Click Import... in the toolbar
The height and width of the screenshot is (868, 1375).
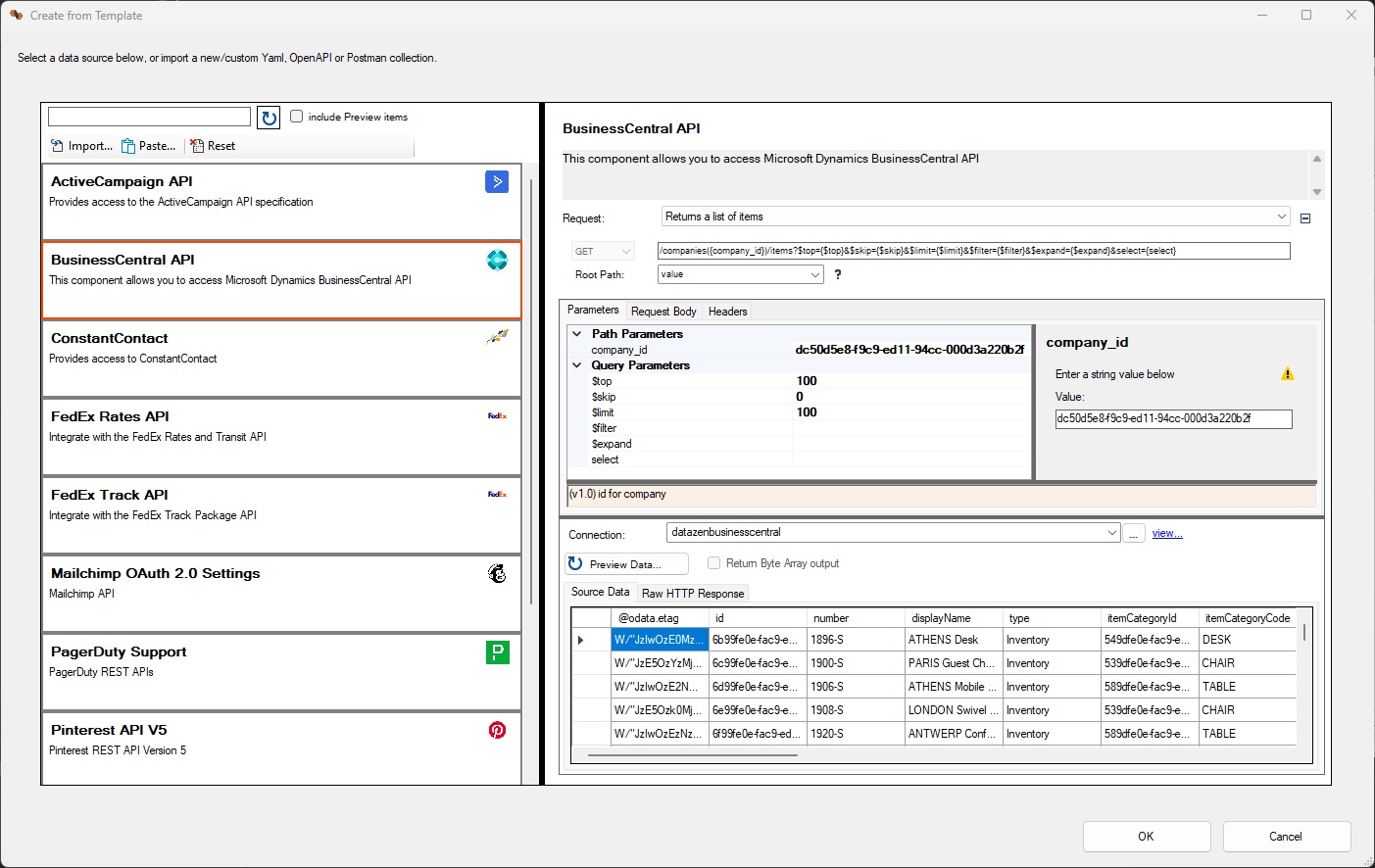tap(81, 146)
